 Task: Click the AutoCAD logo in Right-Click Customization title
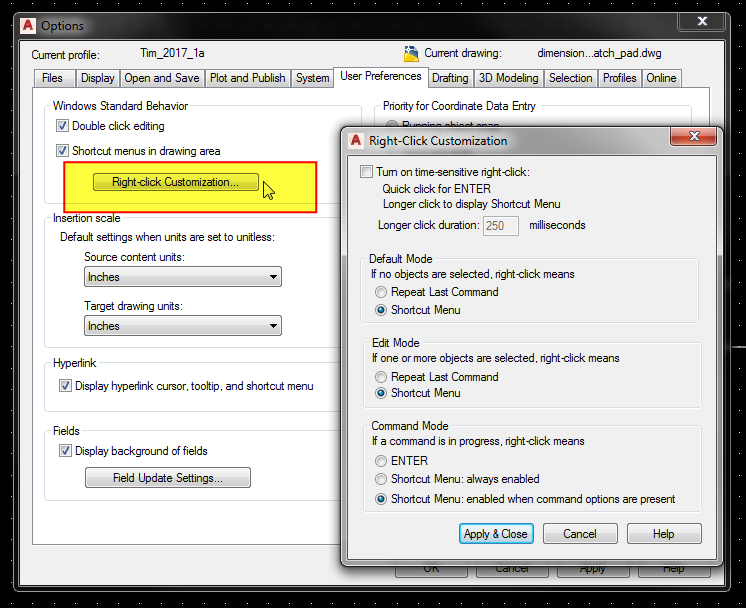tap(355, 140)
